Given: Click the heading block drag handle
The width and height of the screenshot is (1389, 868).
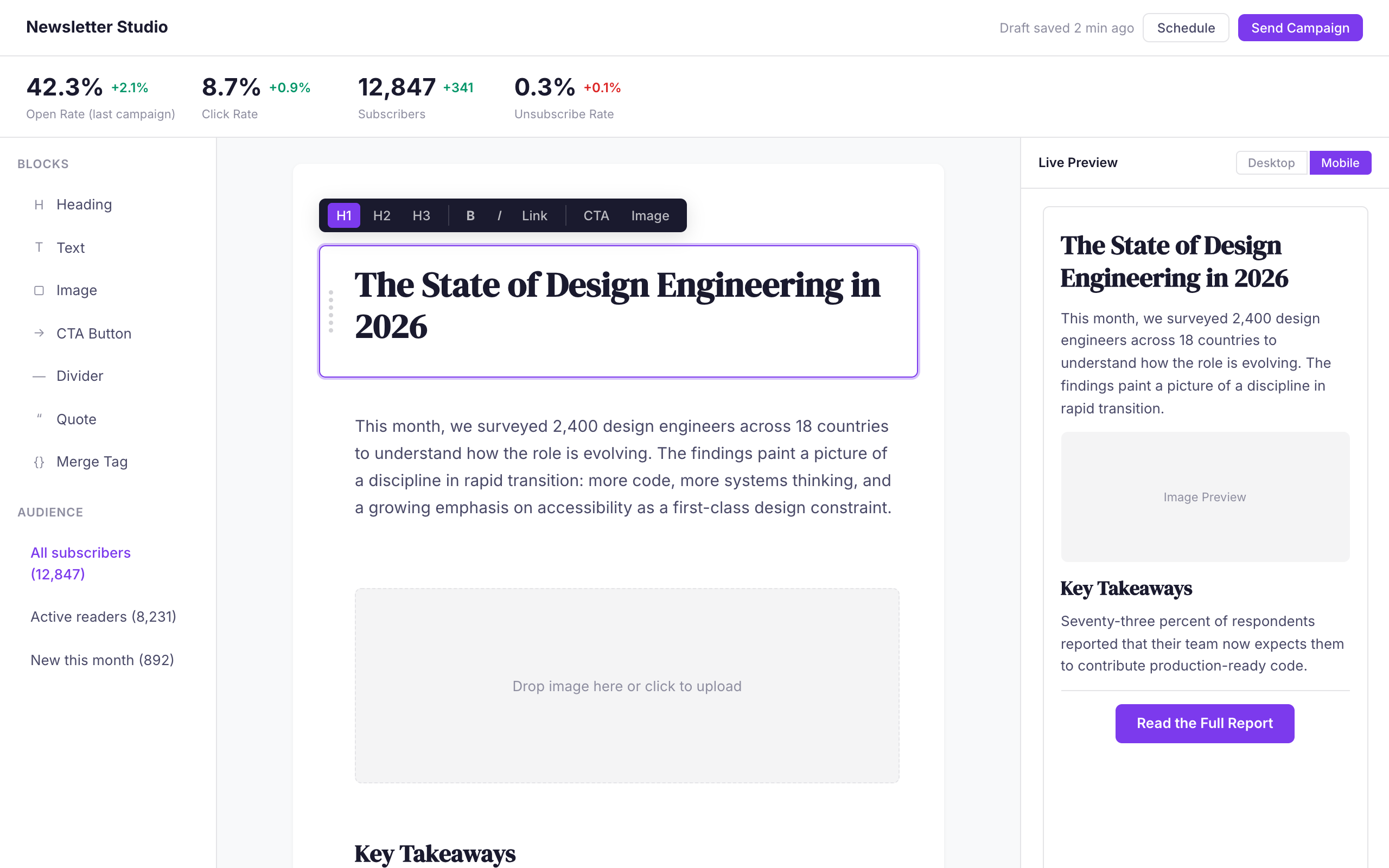Looking at the screenshot, I should 330,312.
